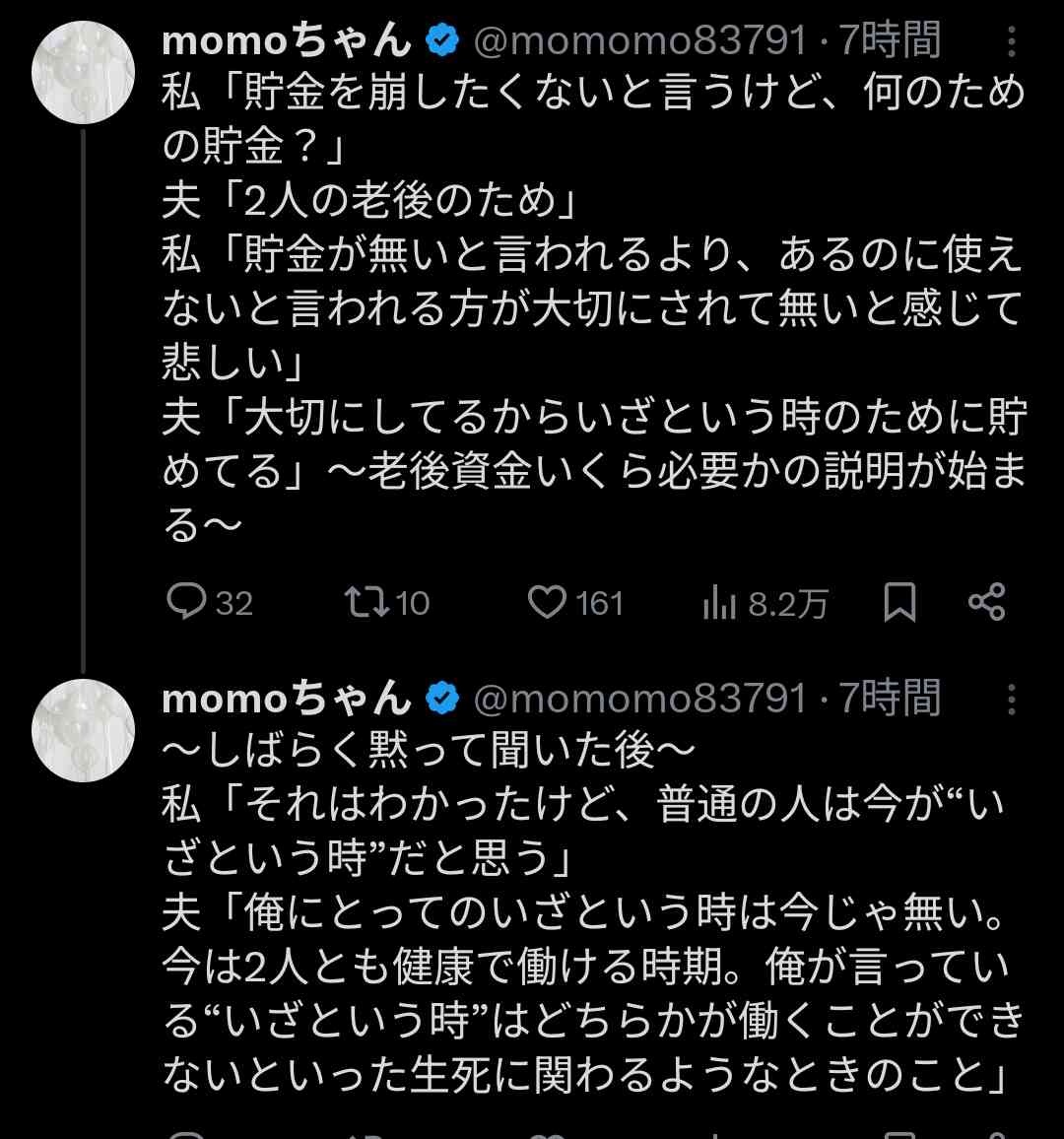Viewport: 1064px width, 1139px height.
Task: Click the 7時間 timestamp on the first tweet
Action: point(890,41)
